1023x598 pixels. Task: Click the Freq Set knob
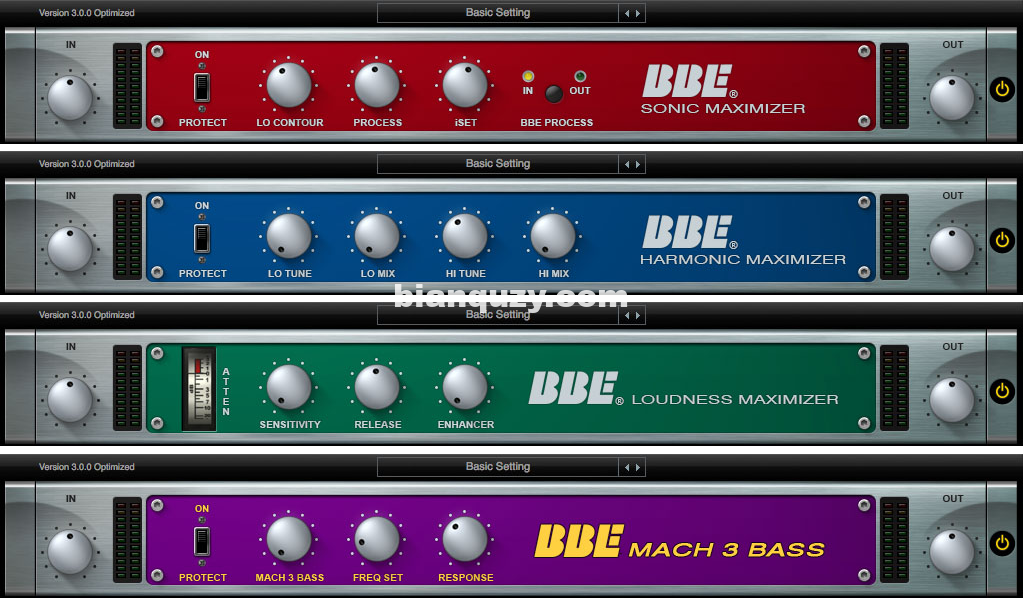pos(377,539)
